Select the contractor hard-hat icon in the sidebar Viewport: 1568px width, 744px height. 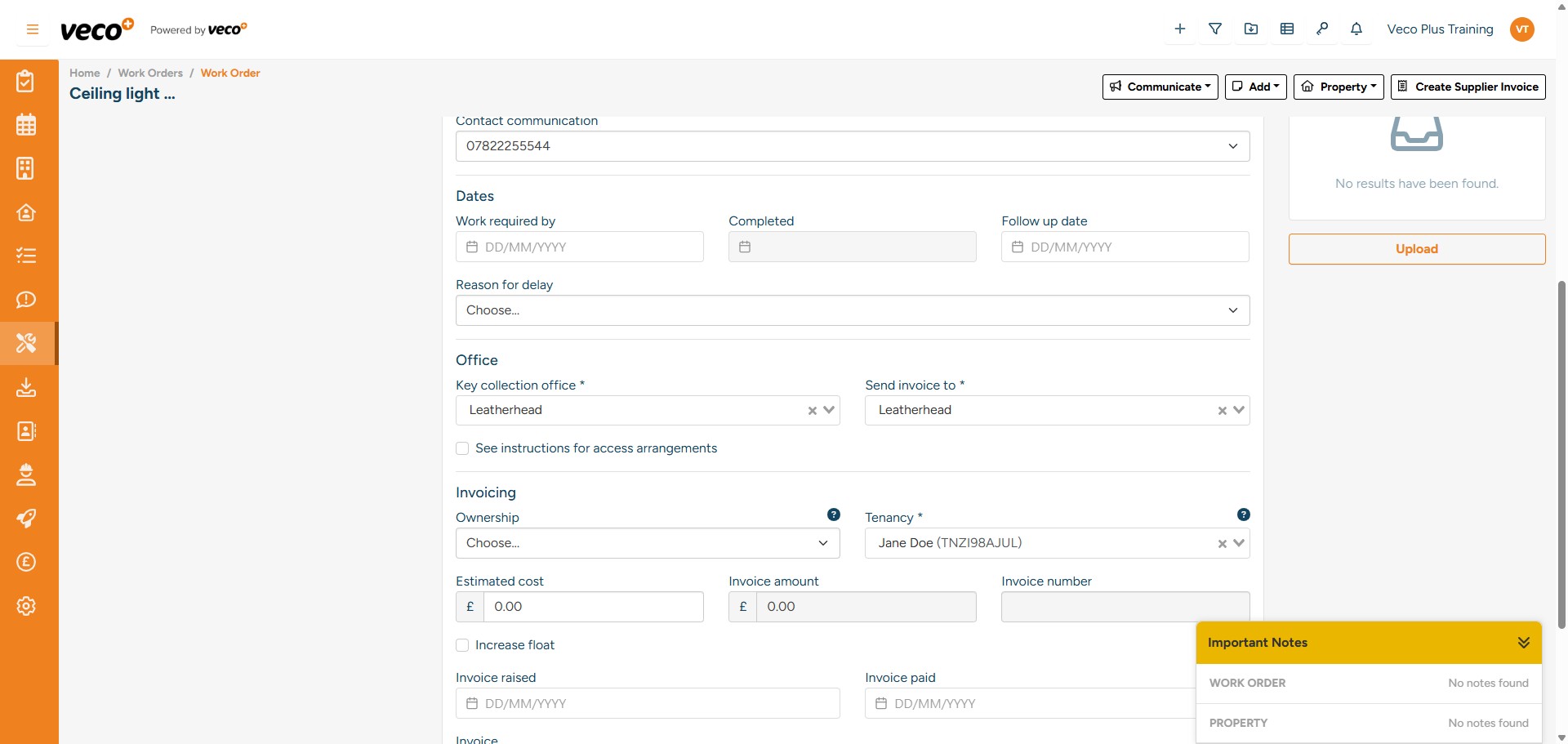[x=26, y=474]
